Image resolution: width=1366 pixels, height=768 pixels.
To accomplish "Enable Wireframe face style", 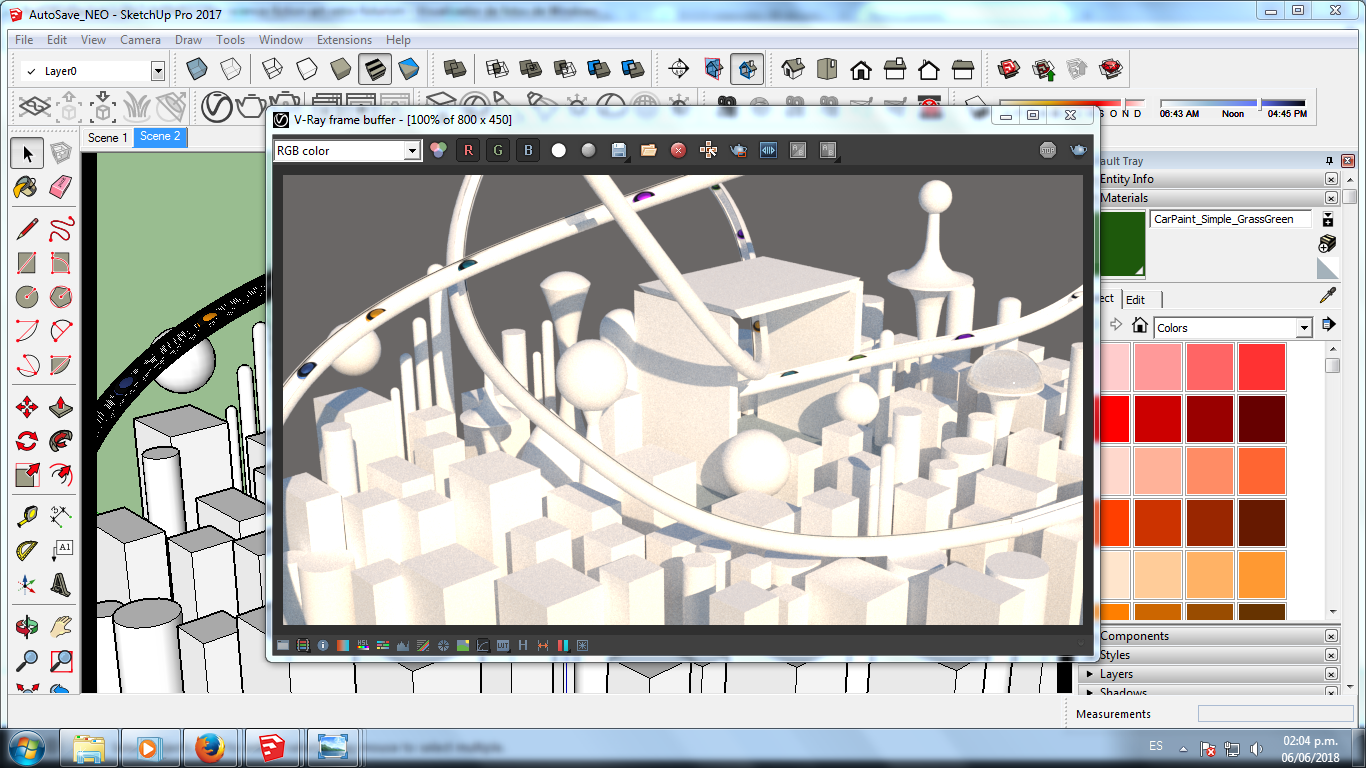I will pos(272,69).
